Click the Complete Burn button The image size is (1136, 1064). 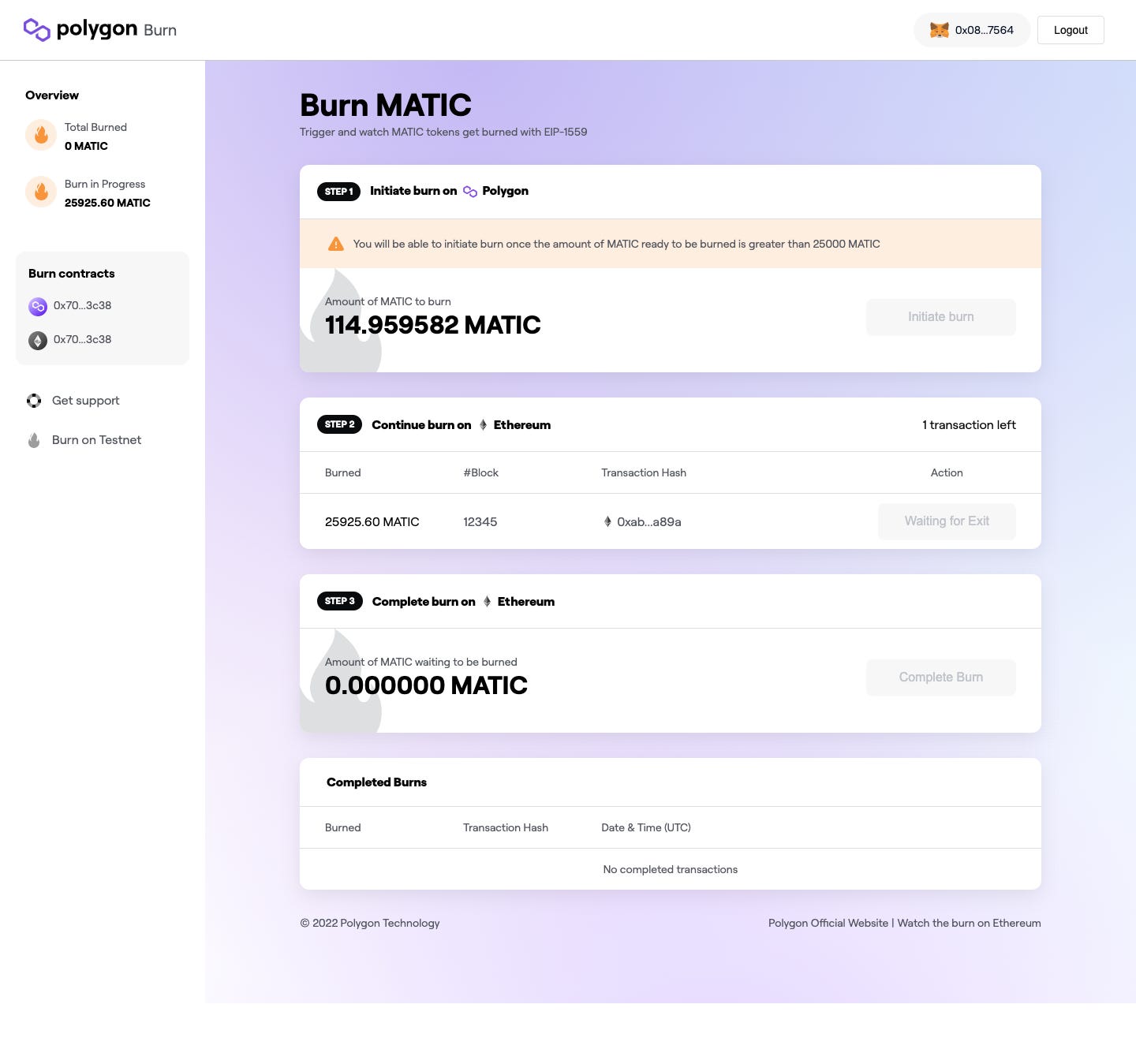click(x=941, y=678)
